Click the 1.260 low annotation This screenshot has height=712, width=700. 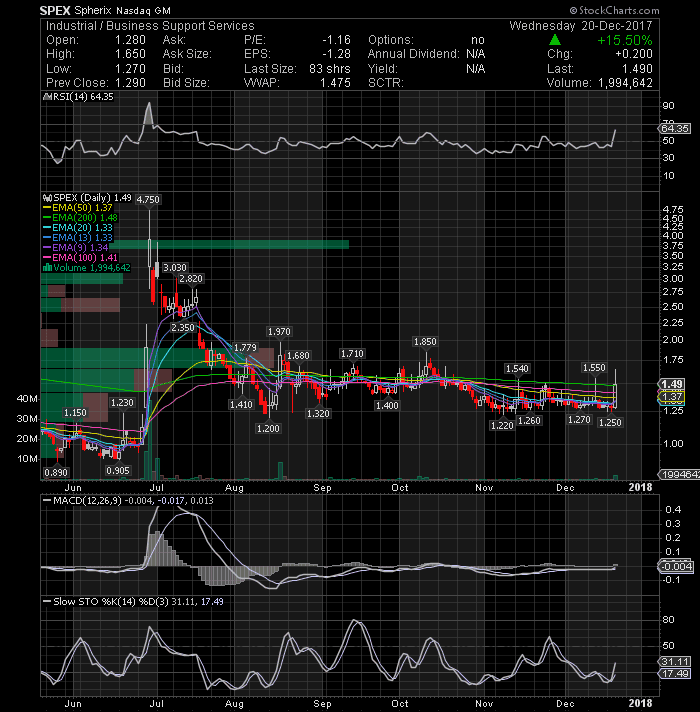529,420
